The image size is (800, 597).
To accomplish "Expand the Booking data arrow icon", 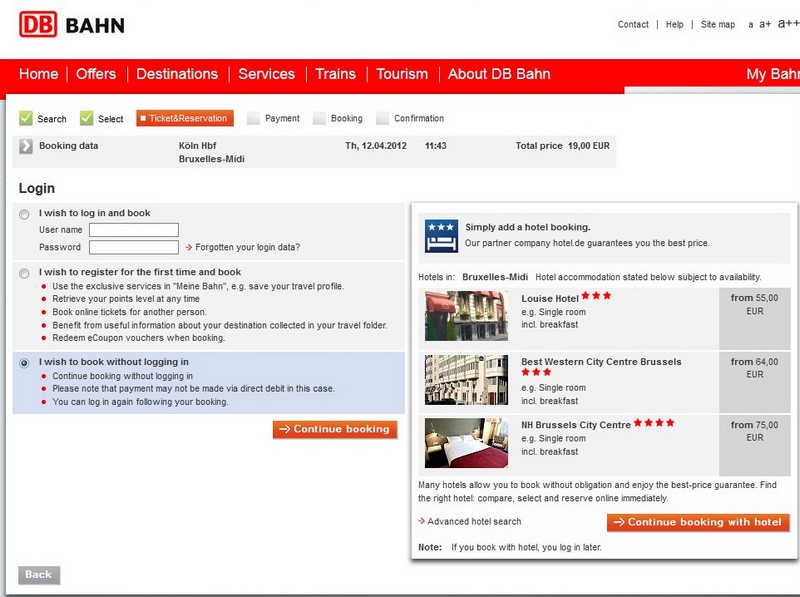I will click(26, 146).
